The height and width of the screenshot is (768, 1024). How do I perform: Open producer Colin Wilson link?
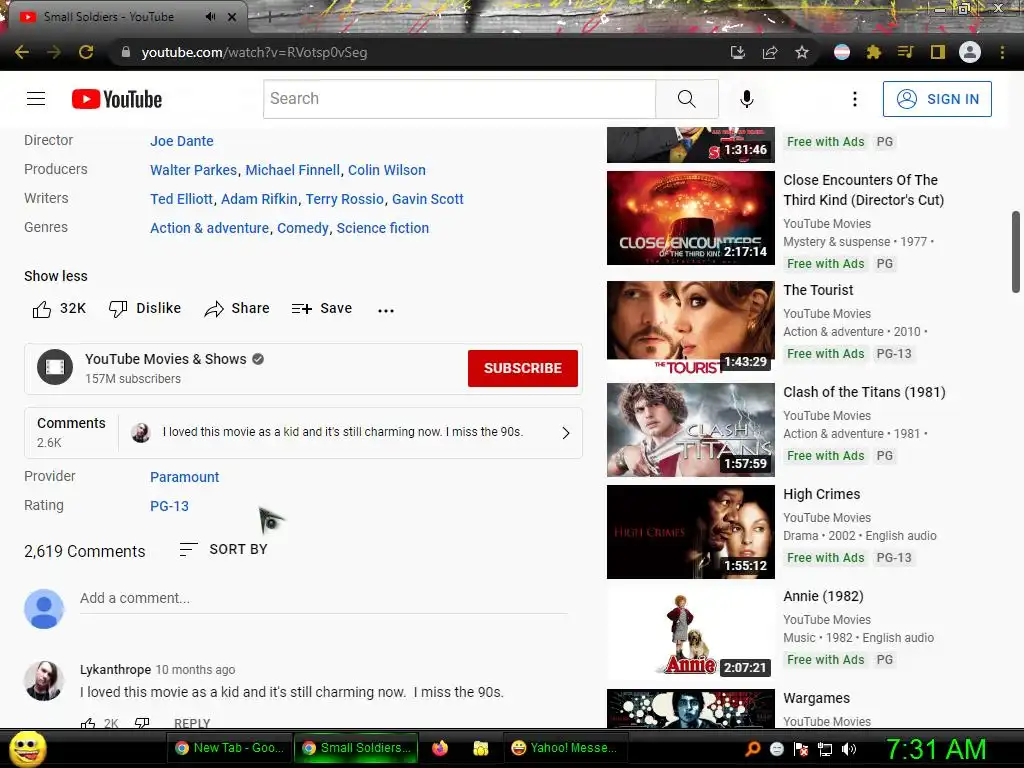click(387, 170)
